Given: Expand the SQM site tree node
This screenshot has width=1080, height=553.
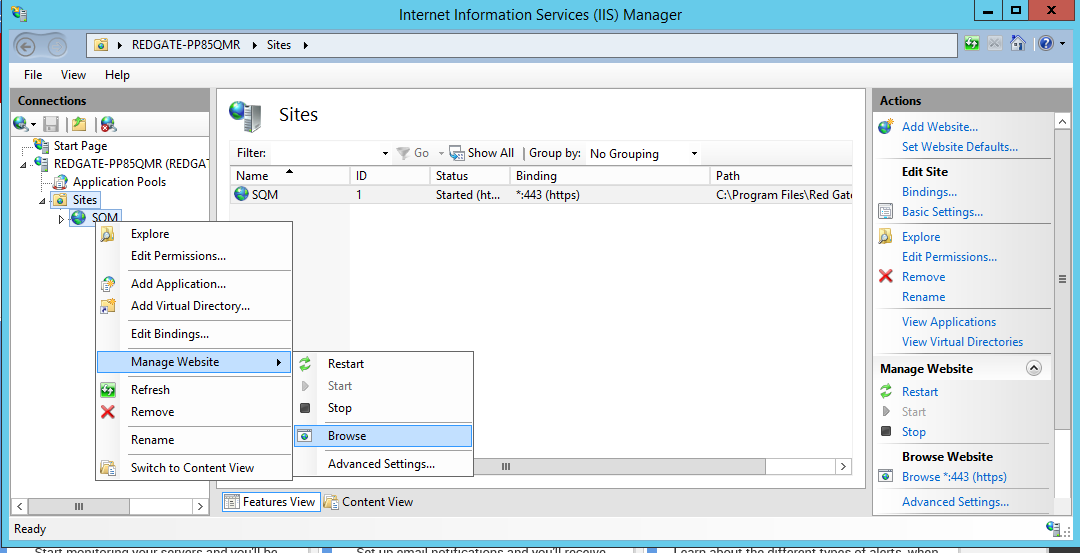Looking at the screenshot, I should (x=61, y=219).
